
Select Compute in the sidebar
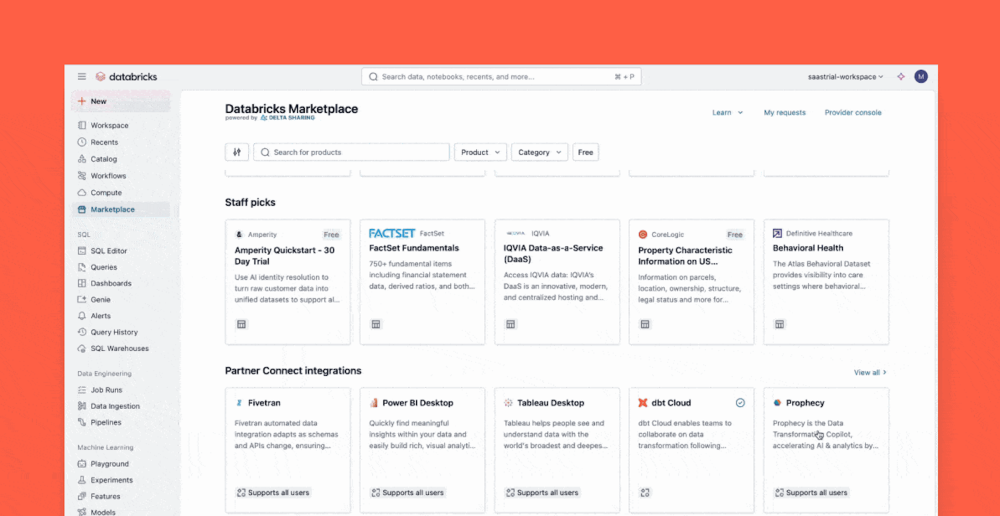click(x=121, y=193)
